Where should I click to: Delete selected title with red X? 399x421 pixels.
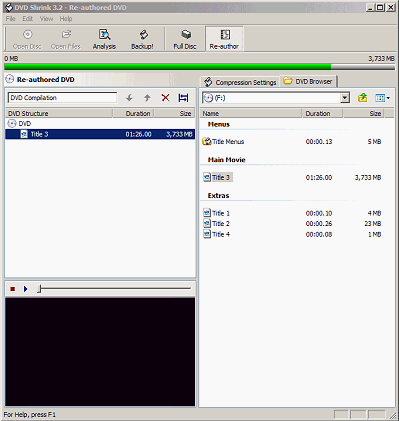165,98
